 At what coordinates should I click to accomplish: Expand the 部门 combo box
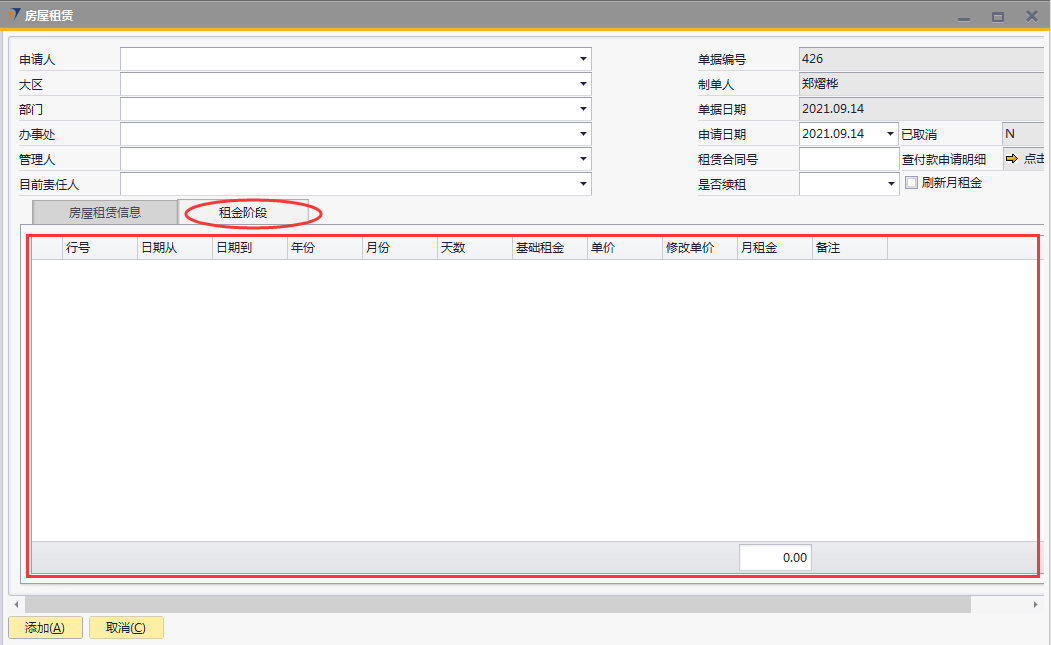coord(583,109)
